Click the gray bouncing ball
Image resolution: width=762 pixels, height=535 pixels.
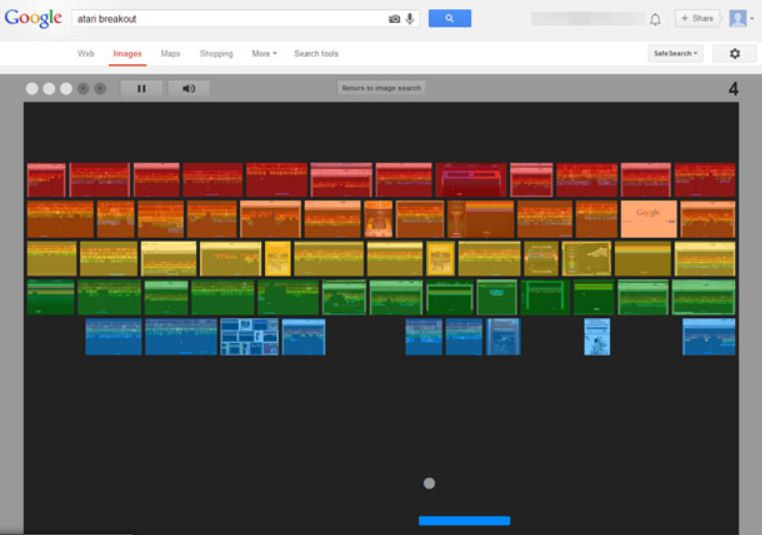tap(429, 483)
